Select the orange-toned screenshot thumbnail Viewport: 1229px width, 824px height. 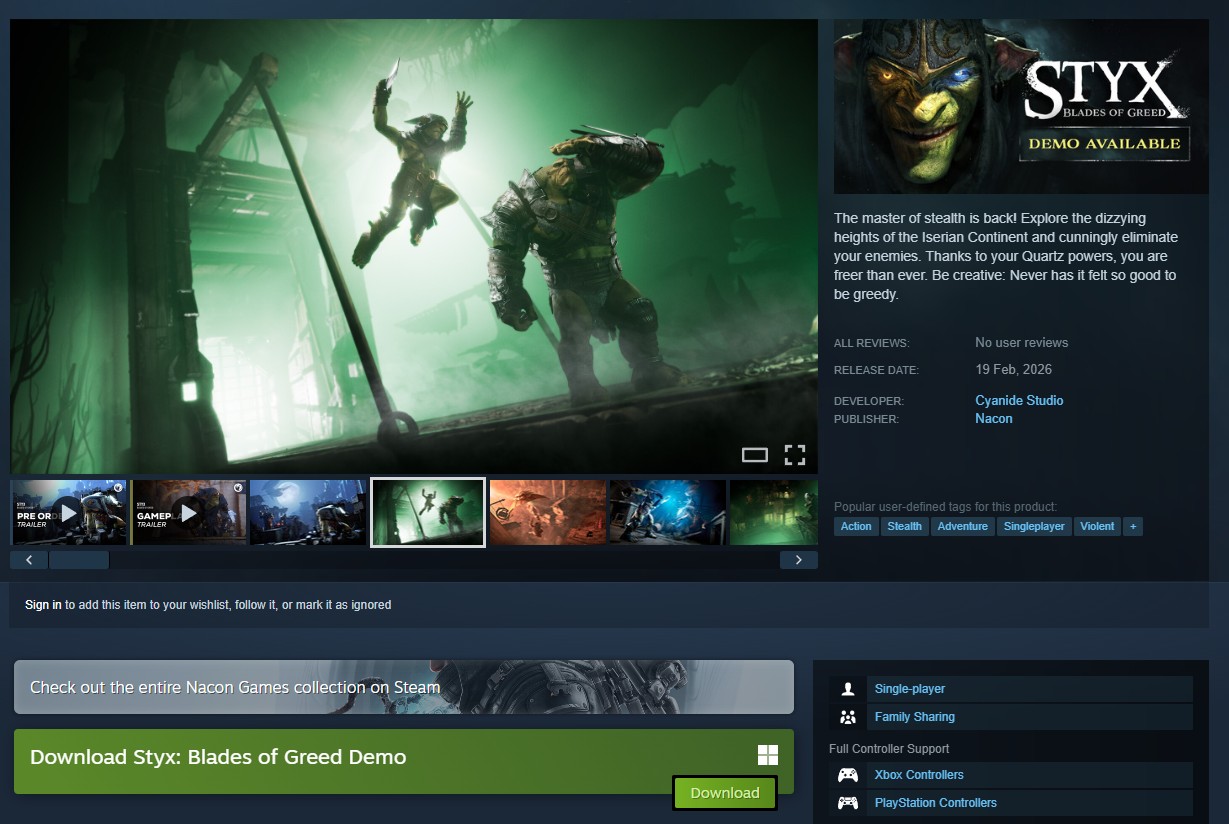click(x=548, y=512)
